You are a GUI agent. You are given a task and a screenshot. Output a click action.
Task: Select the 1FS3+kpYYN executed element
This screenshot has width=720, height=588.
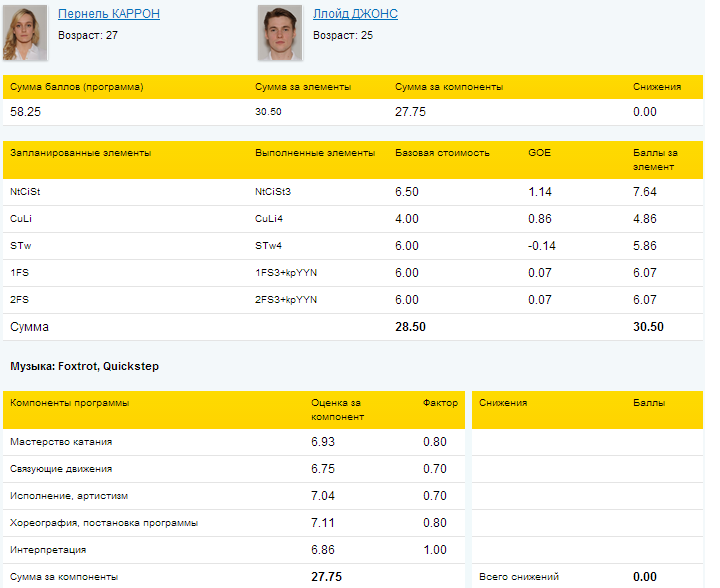pyautogui.click(x=287, y=272)
